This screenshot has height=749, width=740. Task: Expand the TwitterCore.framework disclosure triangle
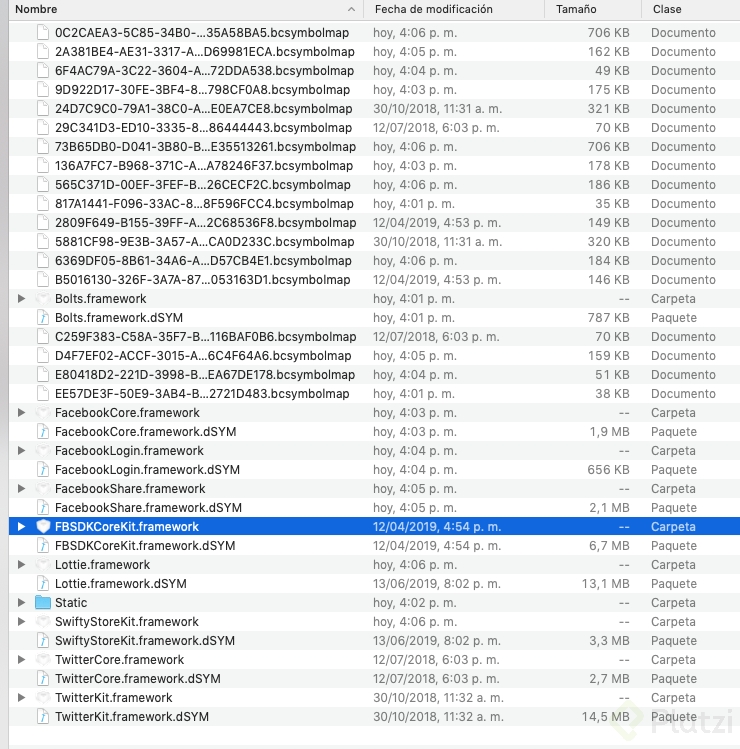21,660
